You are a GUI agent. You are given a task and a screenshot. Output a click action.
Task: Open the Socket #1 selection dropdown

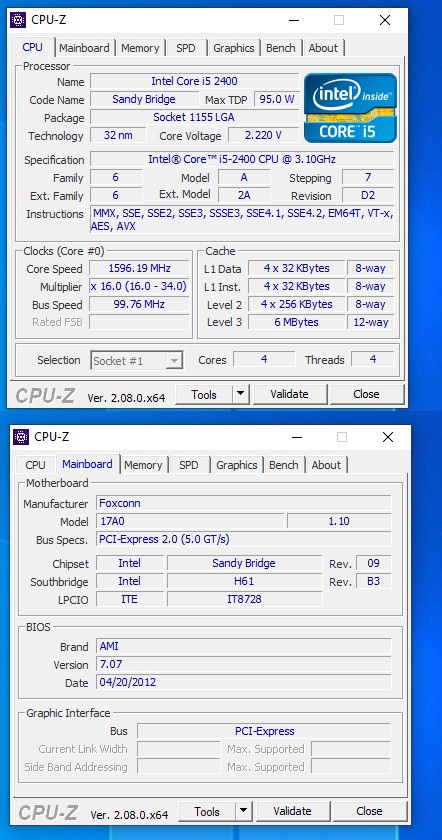137,361
